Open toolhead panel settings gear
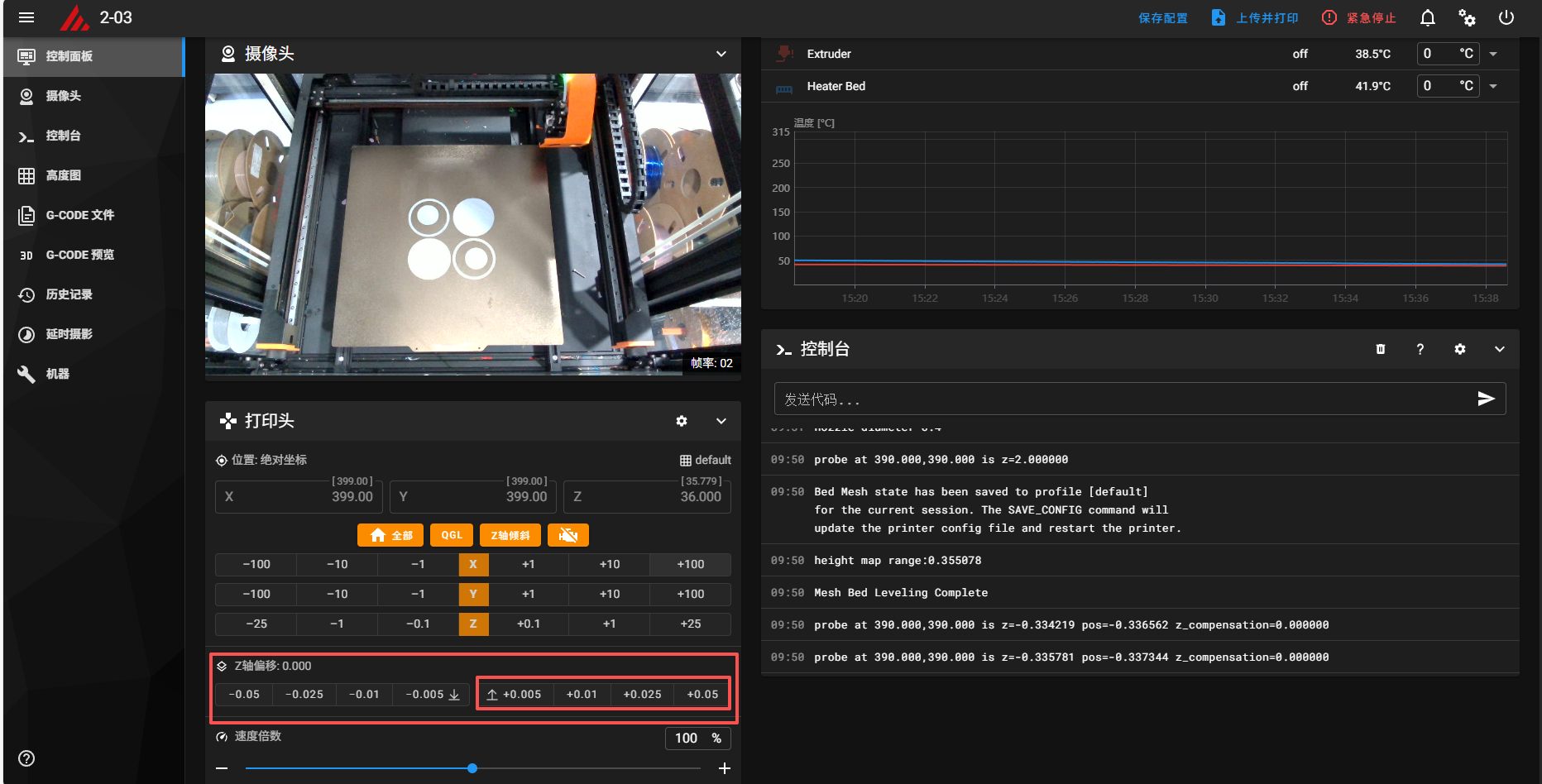This screenshot has height=784, width=1542. click(682, 421)
